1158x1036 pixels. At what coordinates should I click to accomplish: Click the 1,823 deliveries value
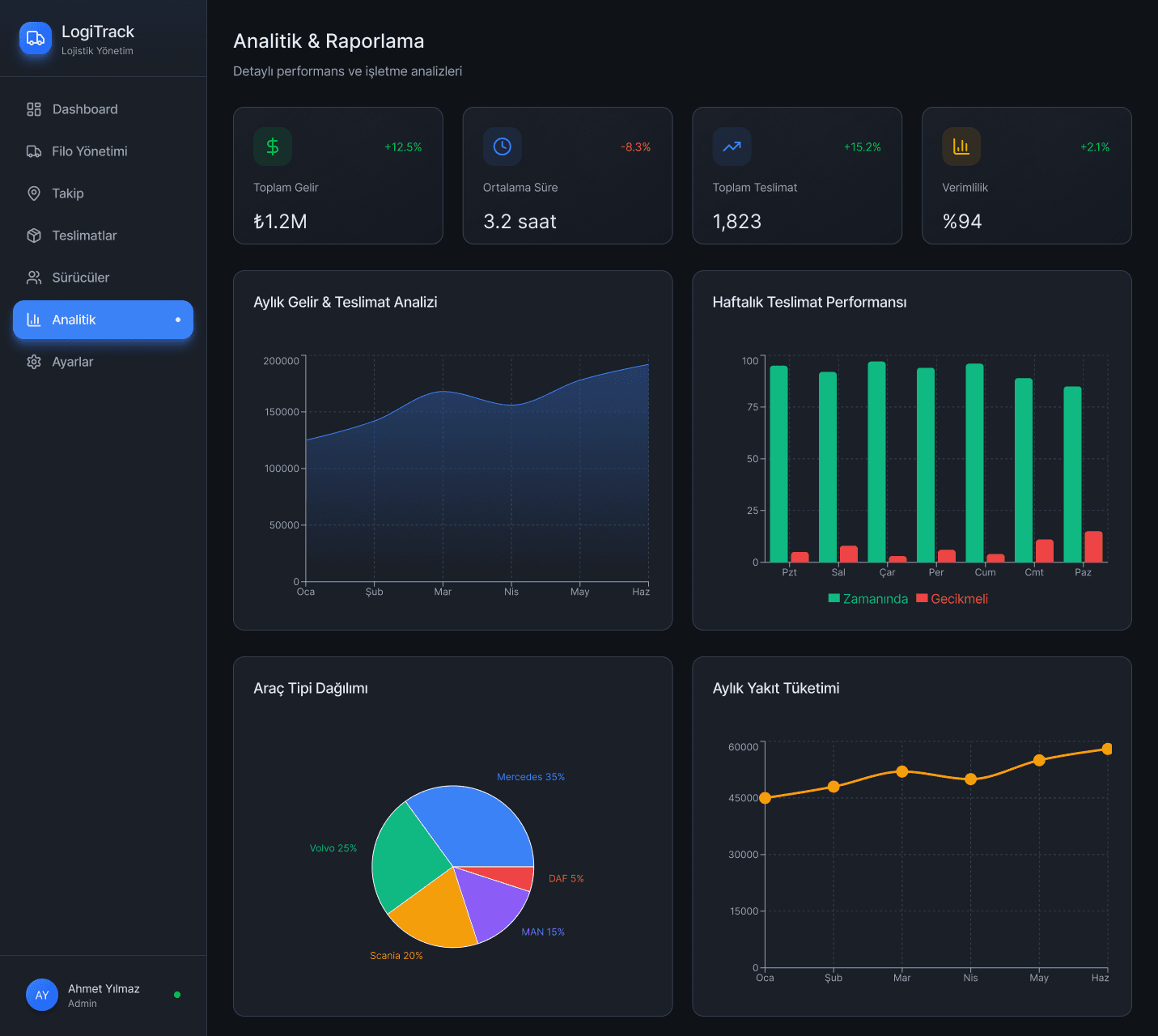(x=737, y=222)
